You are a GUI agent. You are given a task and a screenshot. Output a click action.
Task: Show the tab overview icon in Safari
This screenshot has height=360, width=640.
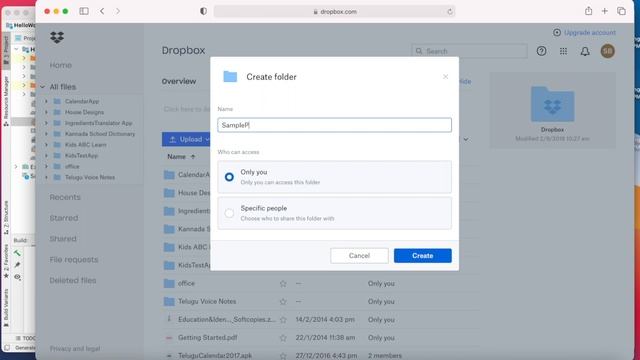coord(621,11)
